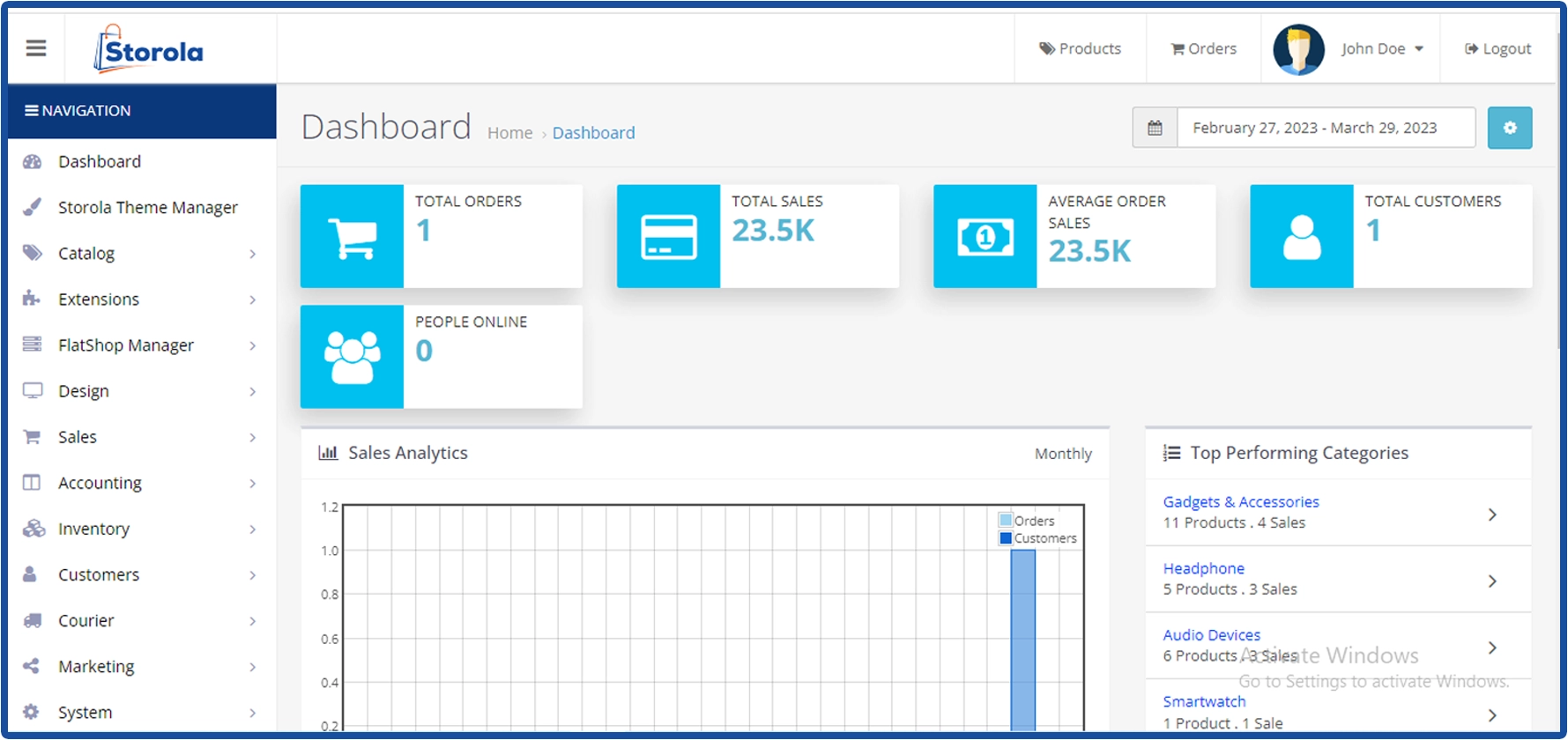Viewport: 1568px width, 740px height.
Task: Click the Total Sales credit card icon
Action: pyautogui.click(x=668, y=236)
